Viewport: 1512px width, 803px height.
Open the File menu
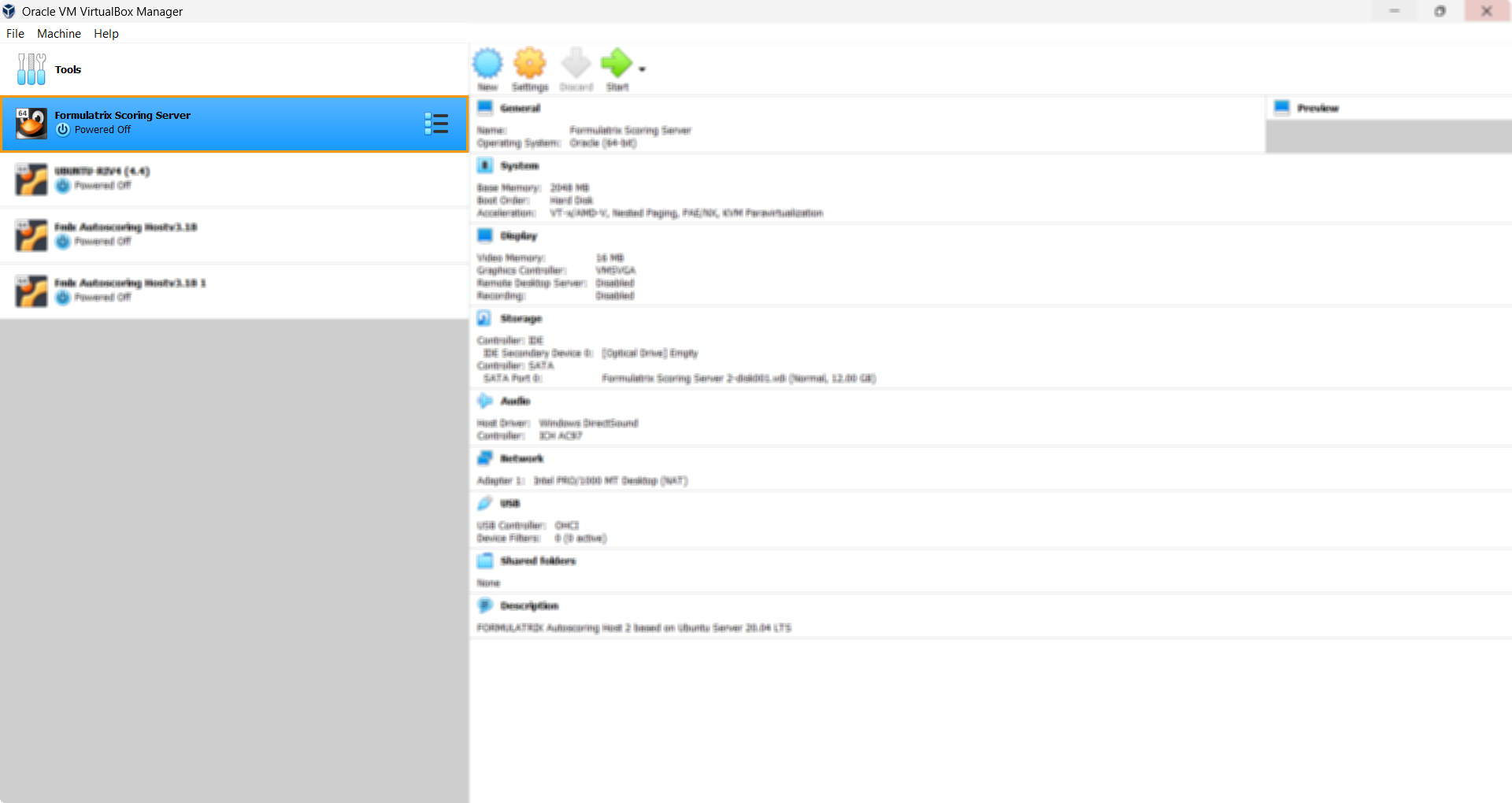[x=15, y=34]
